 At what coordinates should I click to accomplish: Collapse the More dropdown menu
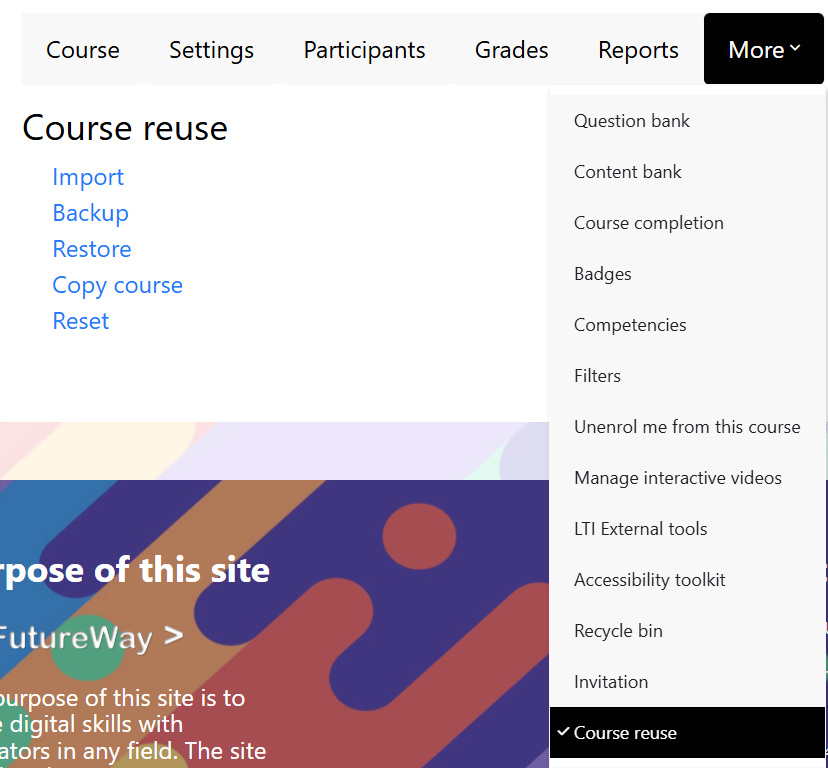[x=764, y=49]
